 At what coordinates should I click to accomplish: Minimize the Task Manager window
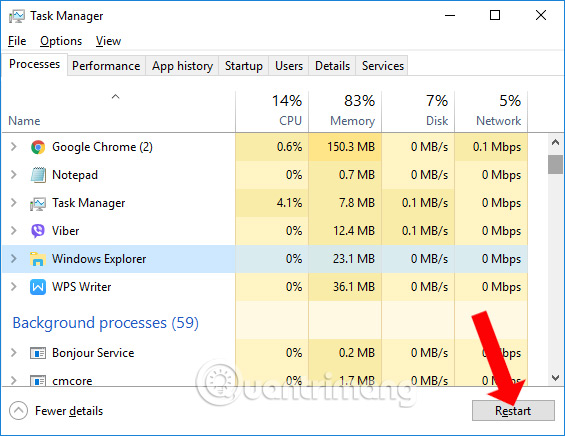(450, 15)
